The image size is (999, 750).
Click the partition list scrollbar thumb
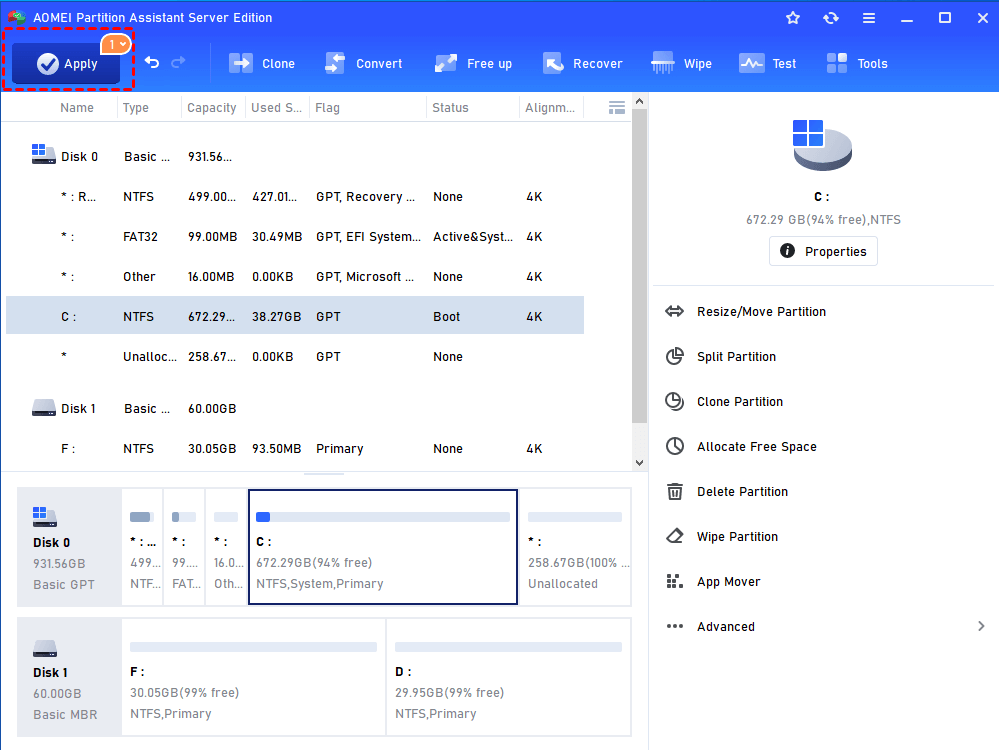640,266
